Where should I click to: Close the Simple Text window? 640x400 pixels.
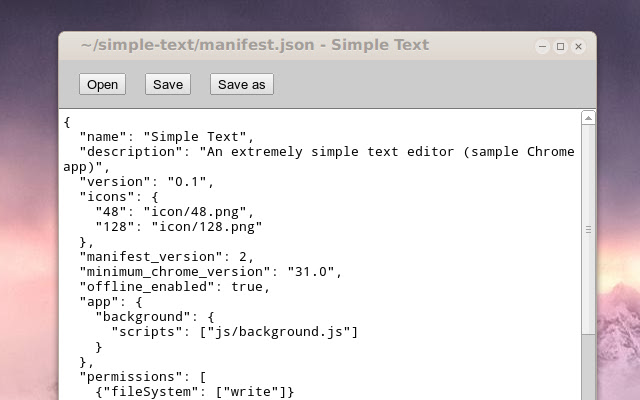tap(578, 47)
